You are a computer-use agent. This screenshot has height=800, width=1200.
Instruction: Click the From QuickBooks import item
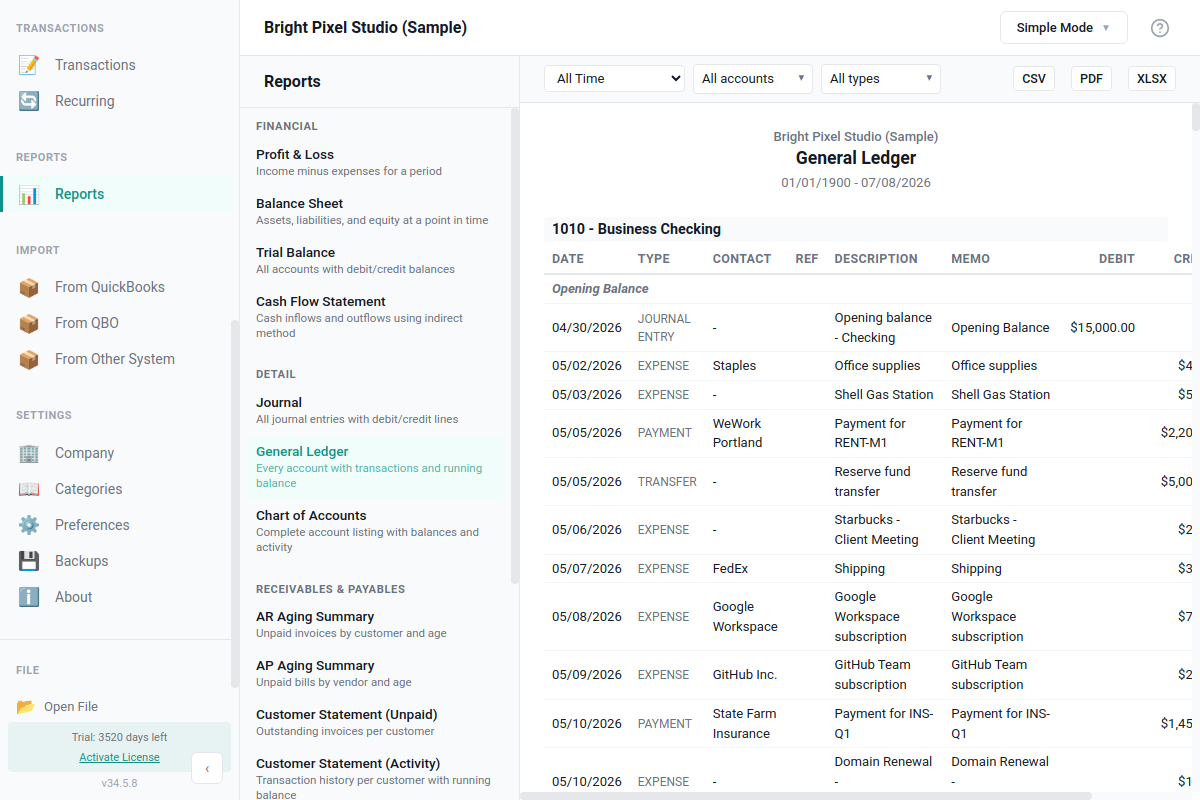click(117, 287)
